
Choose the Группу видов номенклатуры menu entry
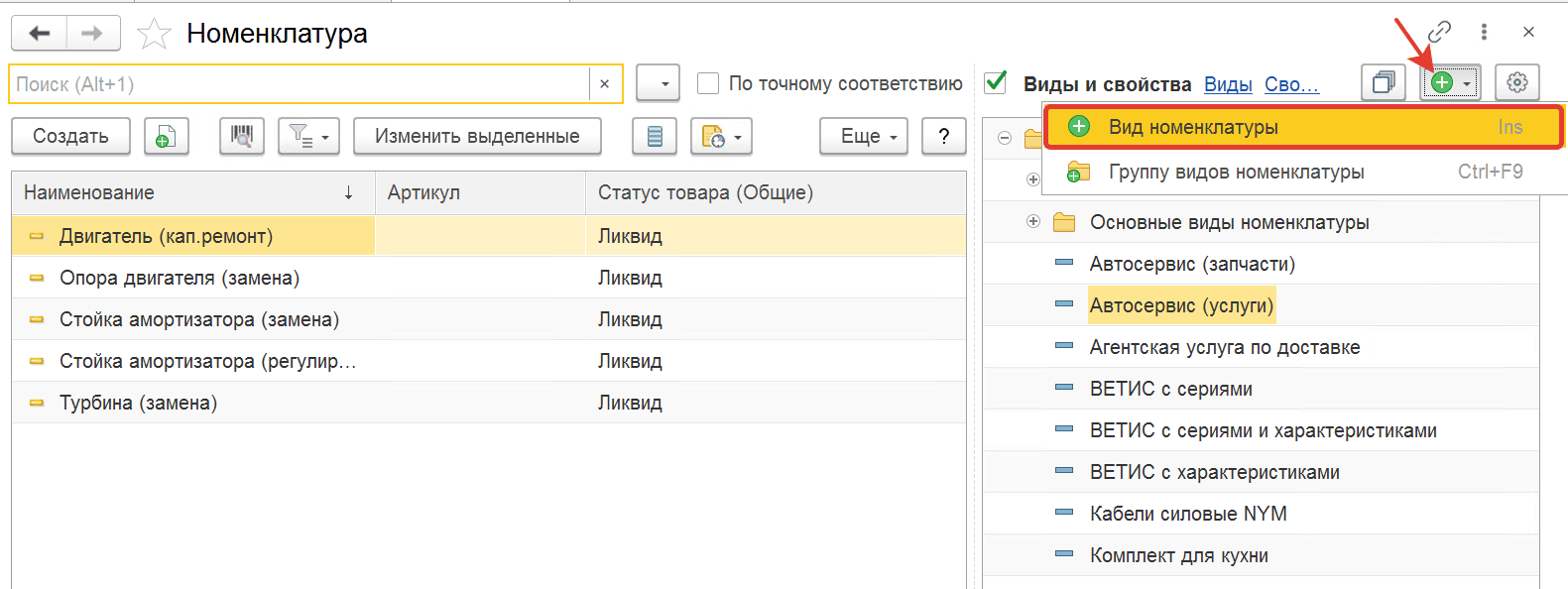click(x=1303, y=172)
